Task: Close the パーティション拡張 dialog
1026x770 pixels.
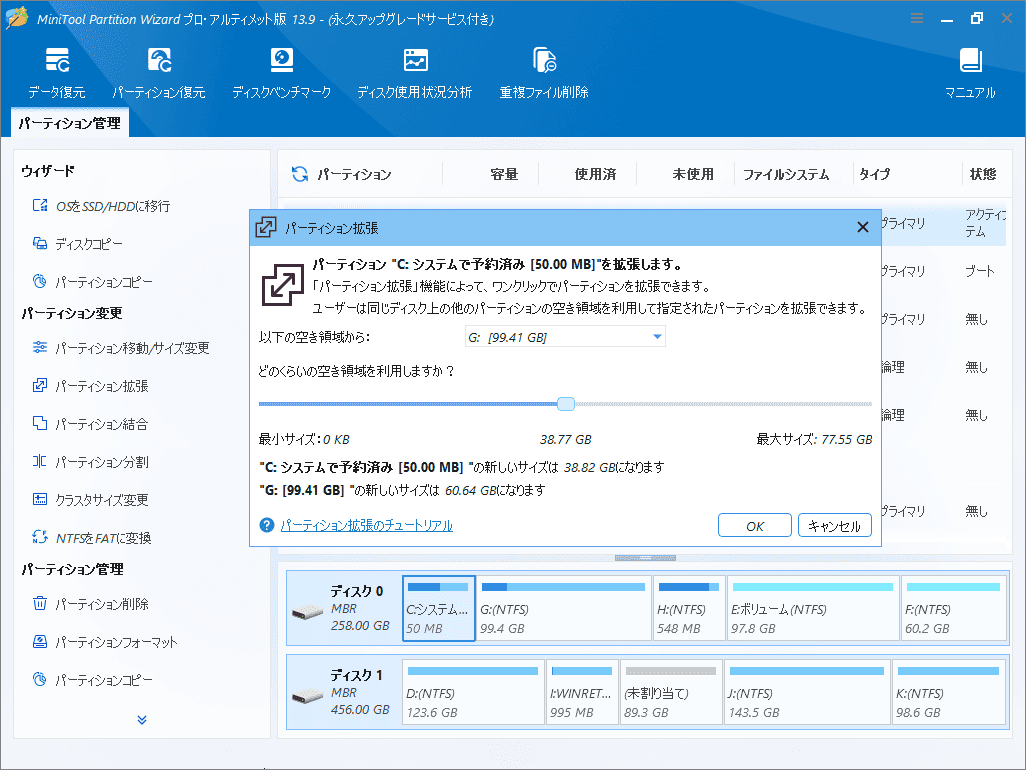Action: point(863,227)
